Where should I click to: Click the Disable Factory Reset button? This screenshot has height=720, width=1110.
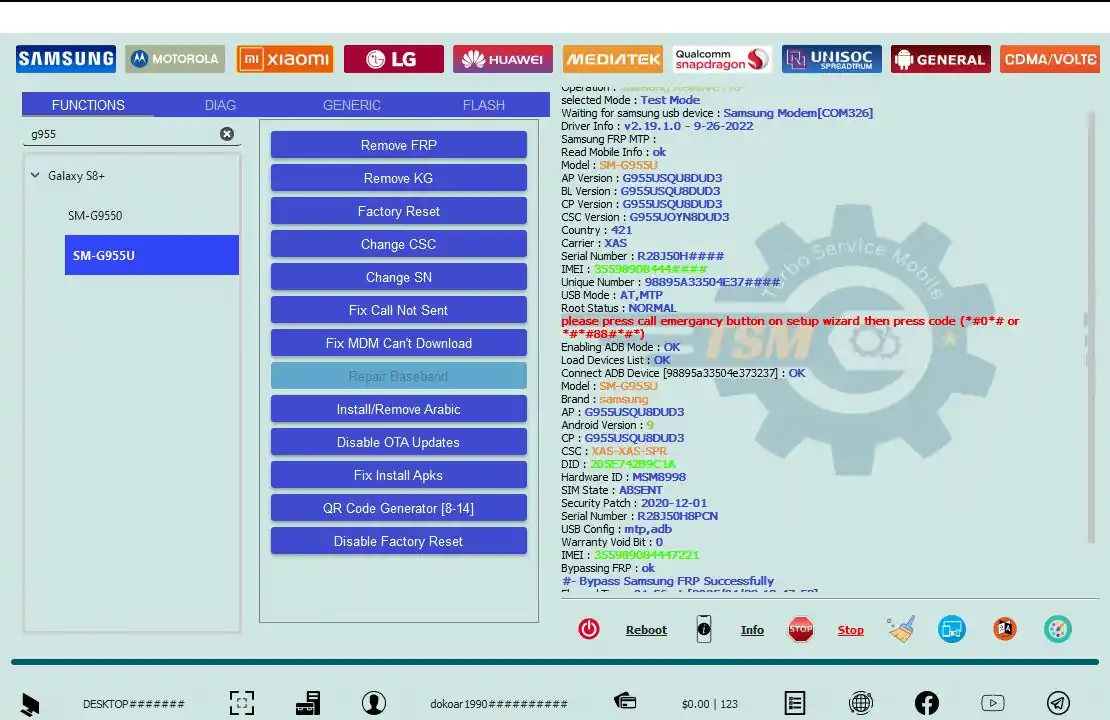pos(399,541)
